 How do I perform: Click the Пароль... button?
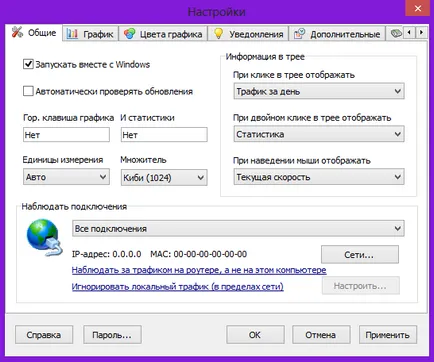[x=112, y=335]
